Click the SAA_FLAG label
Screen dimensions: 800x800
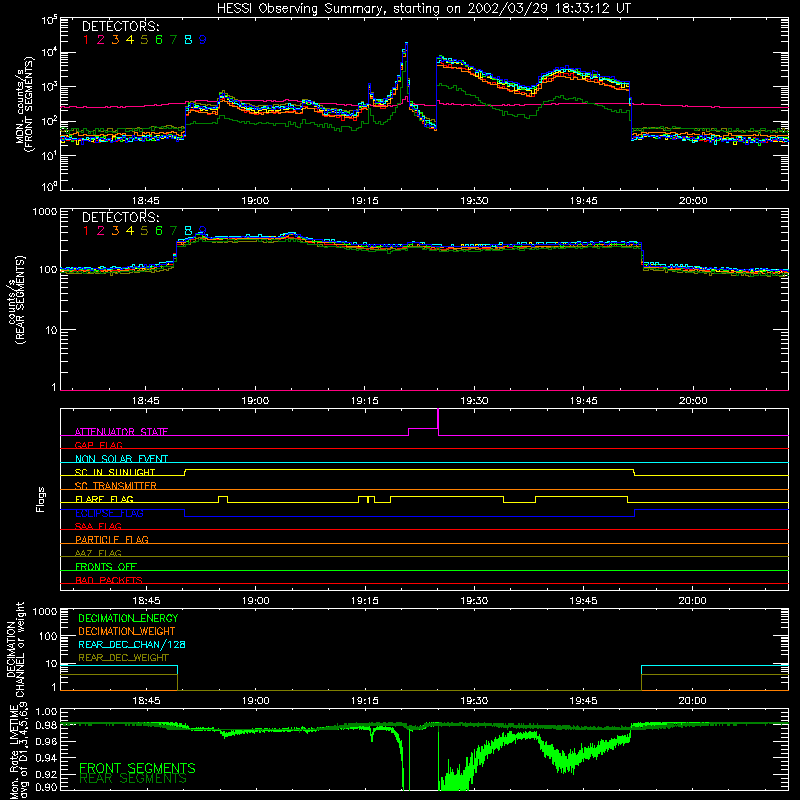click(98, 526)
